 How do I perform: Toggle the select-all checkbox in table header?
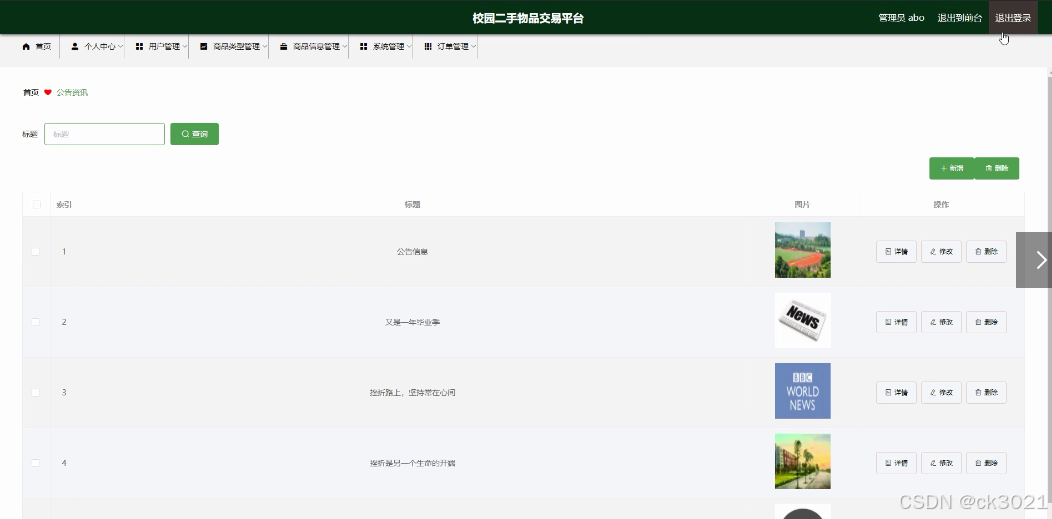[x=36, y=205]
